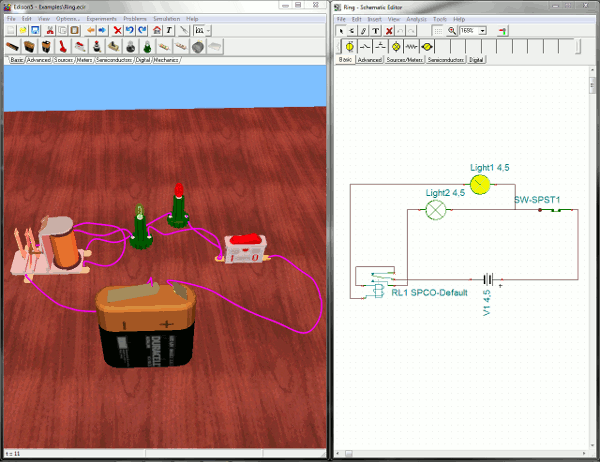Open the zoom percentage dropdown
This screenshot has height=462, width=600.
pos(483,30)
